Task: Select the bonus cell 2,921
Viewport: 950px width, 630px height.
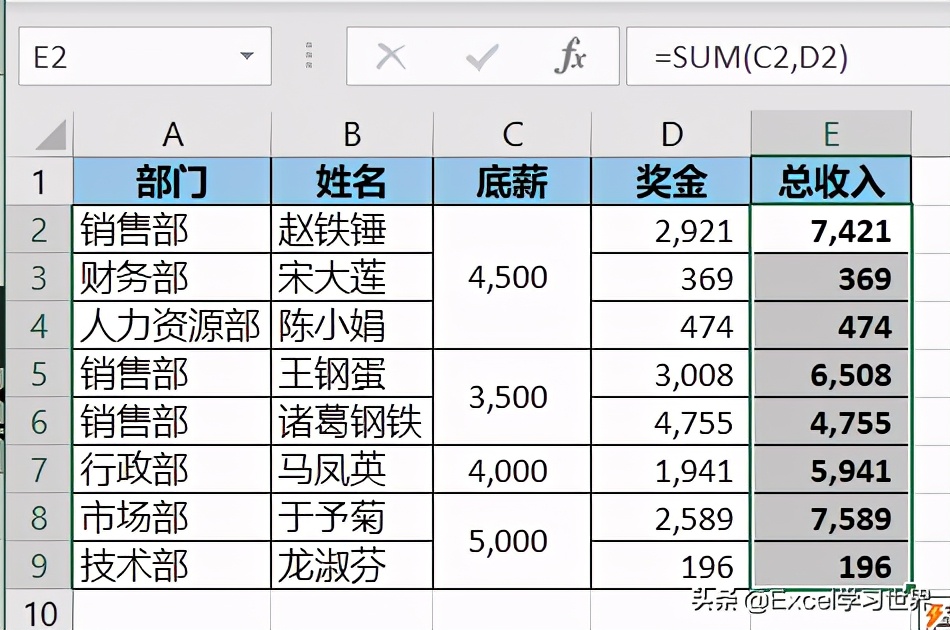Action: click(x=671, y=230)
